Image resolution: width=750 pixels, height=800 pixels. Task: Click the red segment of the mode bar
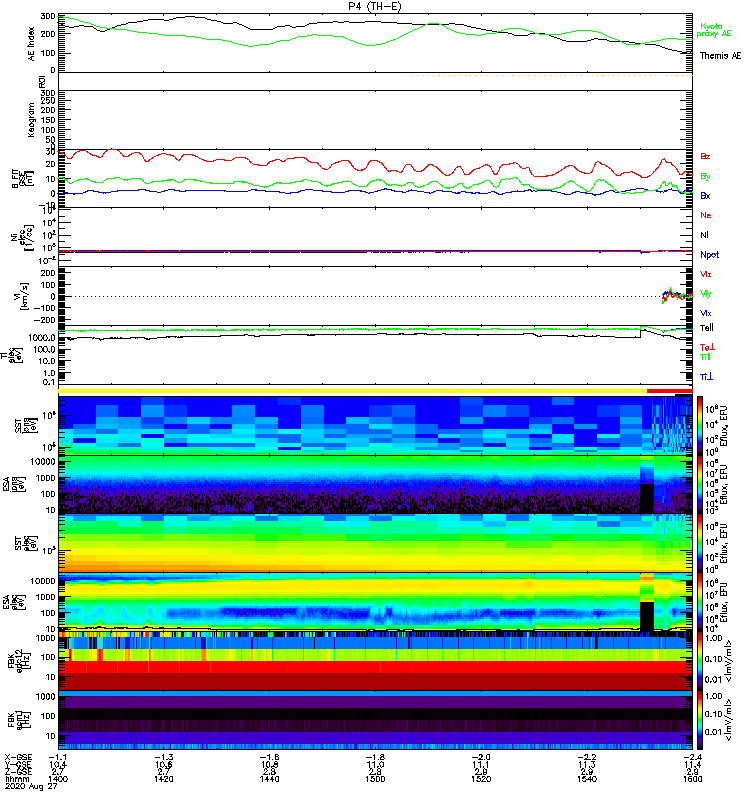click(669, 391)
